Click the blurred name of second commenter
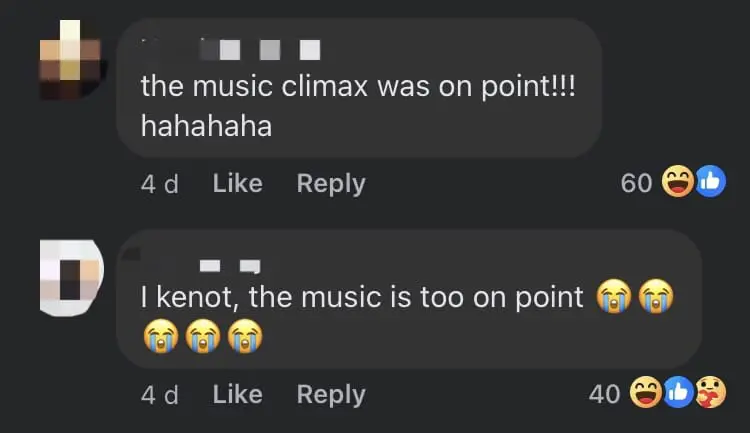Screen dimensions: 750x433 [x=229, y=265]
